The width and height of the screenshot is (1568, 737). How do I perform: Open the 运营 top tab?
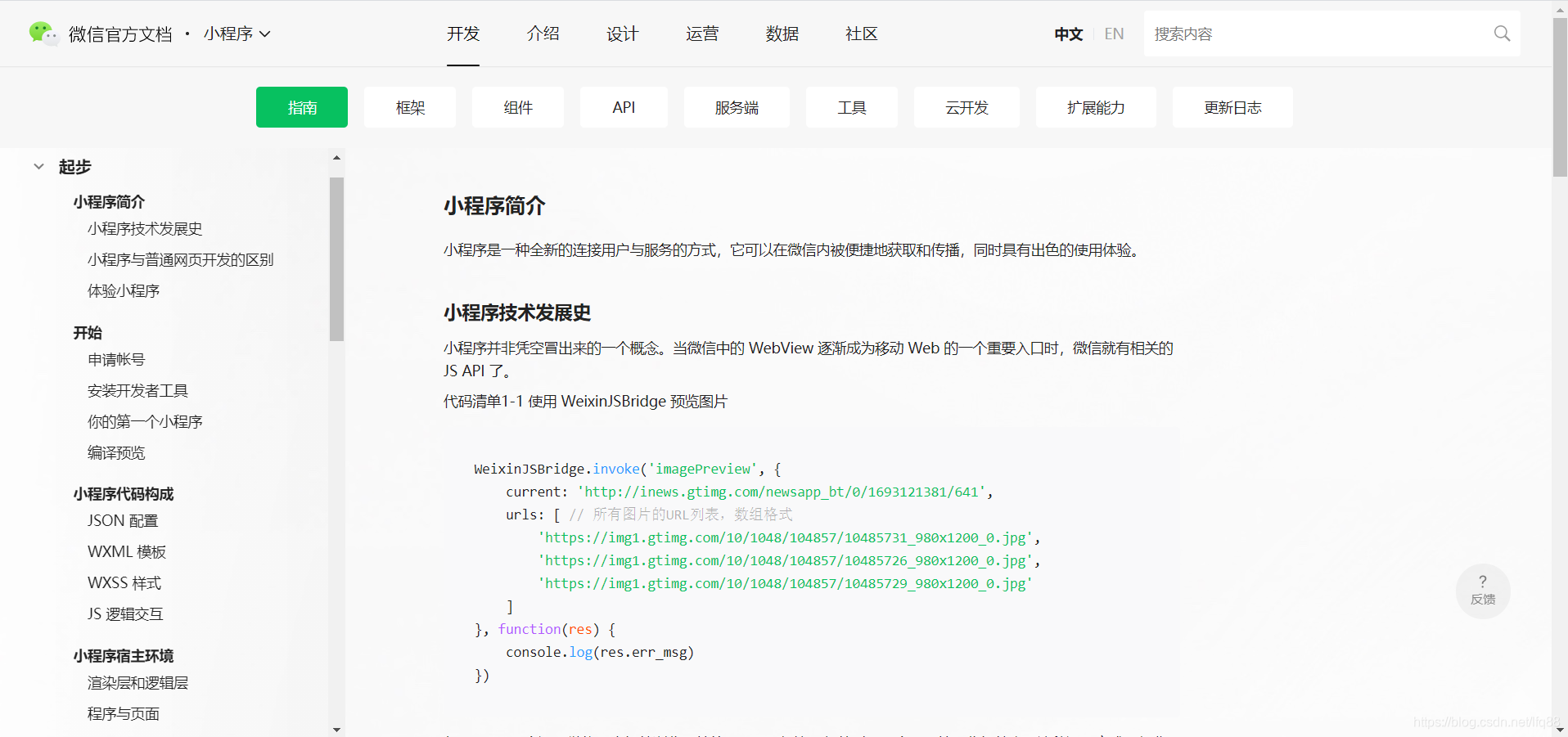[x=702, y=34]
